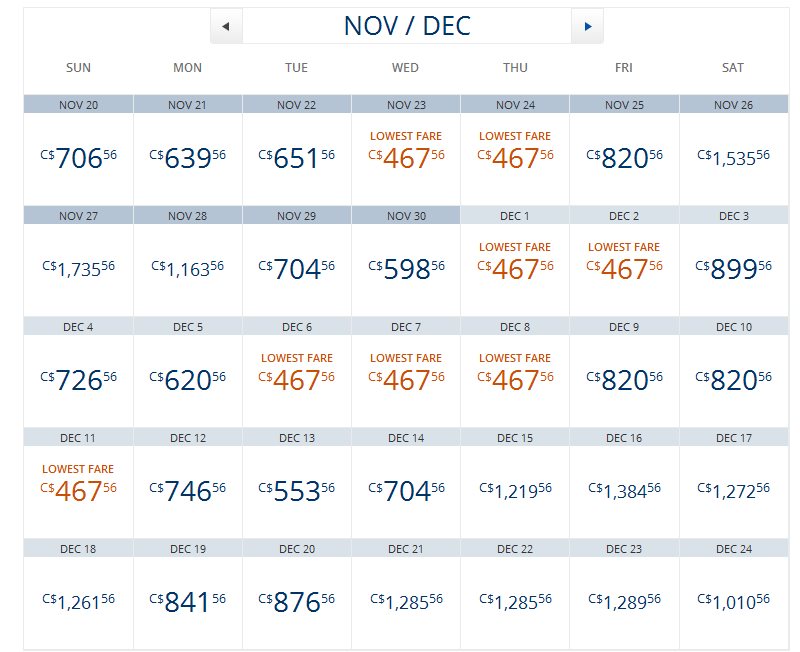Select the Dec 7 lowest fare

click(x=406, y=379)
